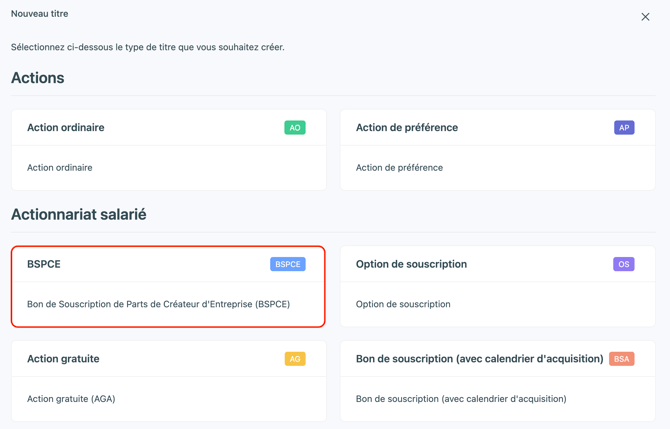Image resolution: width=670 pixels, height=429 pixels.
Task: Click the Bon de Souscription de Parts description
Action: click(x=159, y=304)
